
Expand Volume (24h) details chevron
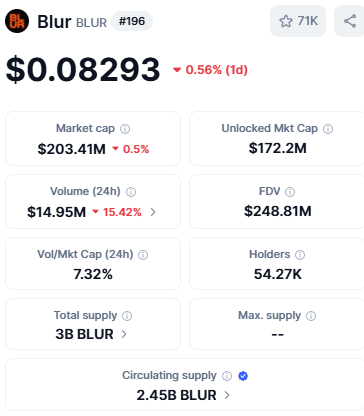click(153, 212)
